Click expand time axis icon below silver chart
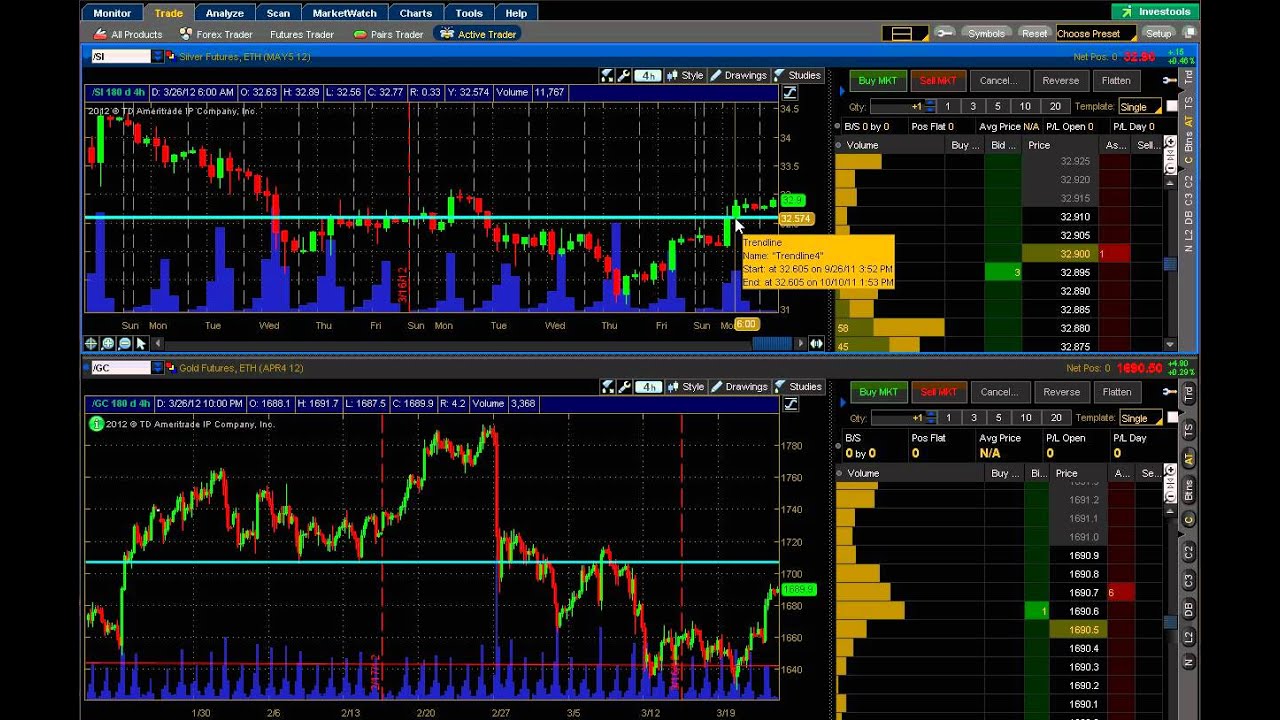1280x720 pixels. tap(817, 343)
